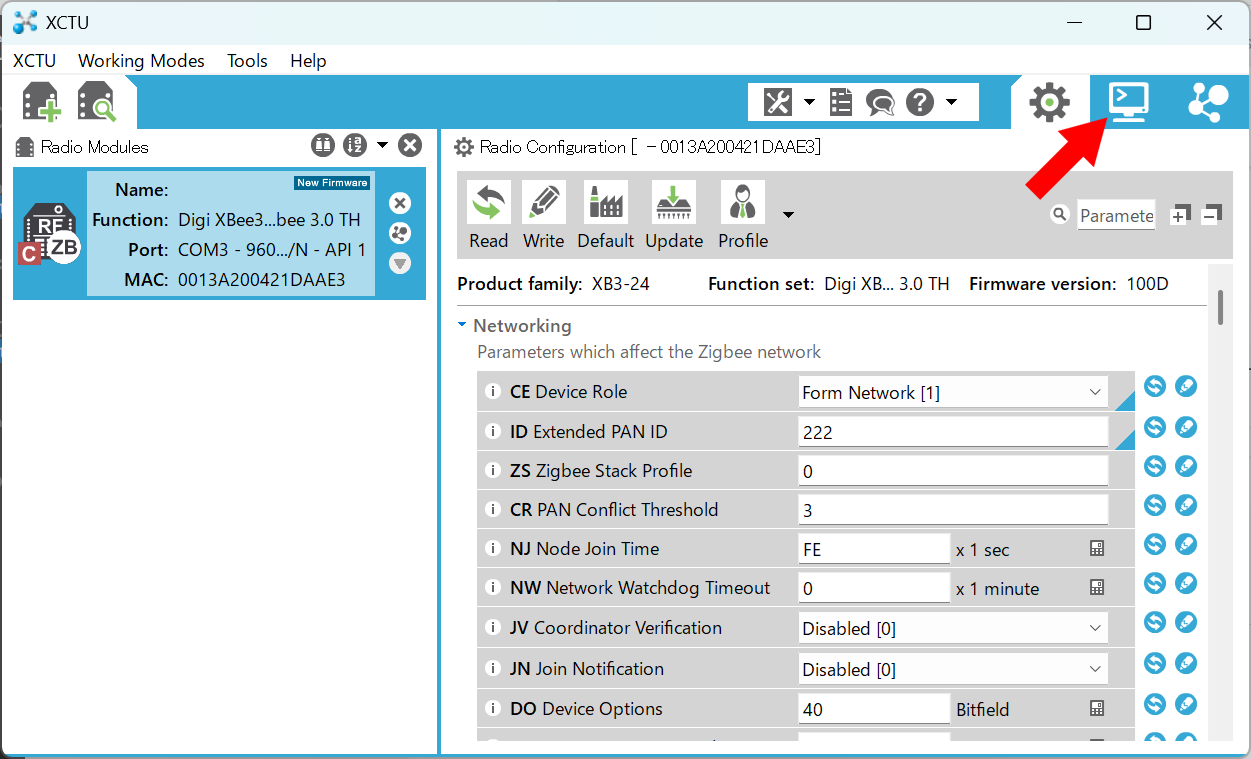The height and width of the screenshot is (759, 1251).
Task: Click the CR PAN Conflict Threshold field
Action: coord(953,510)
